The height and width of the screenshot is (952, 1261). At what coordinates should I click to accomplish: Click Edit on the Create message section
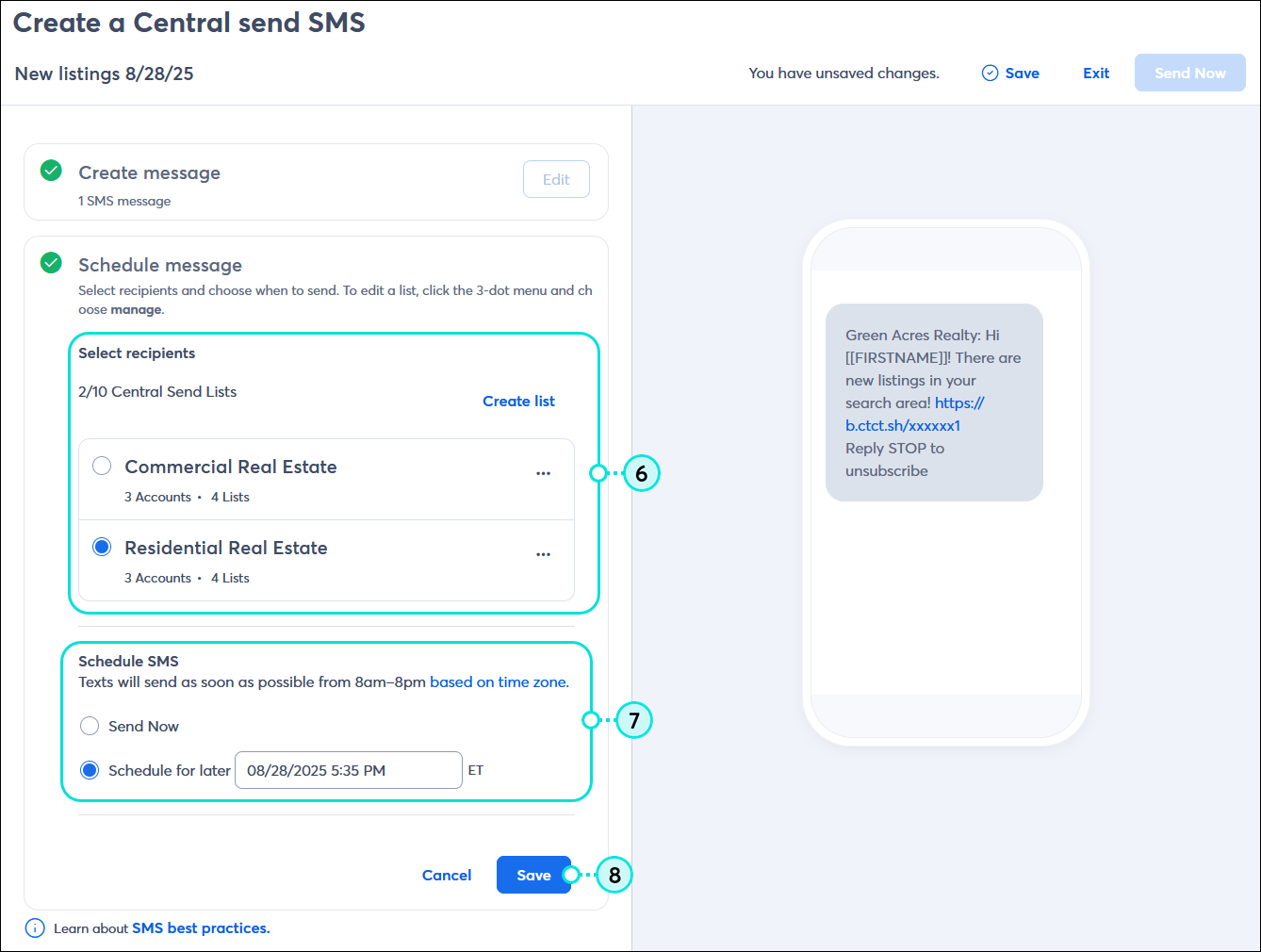tap(556, 179)
